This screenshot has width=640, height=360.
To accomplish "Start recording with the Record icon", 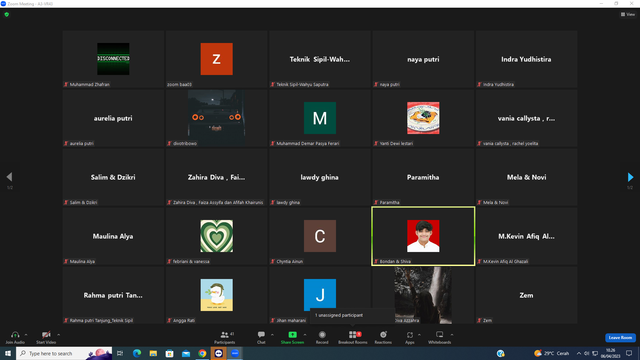I will point(322,335).
